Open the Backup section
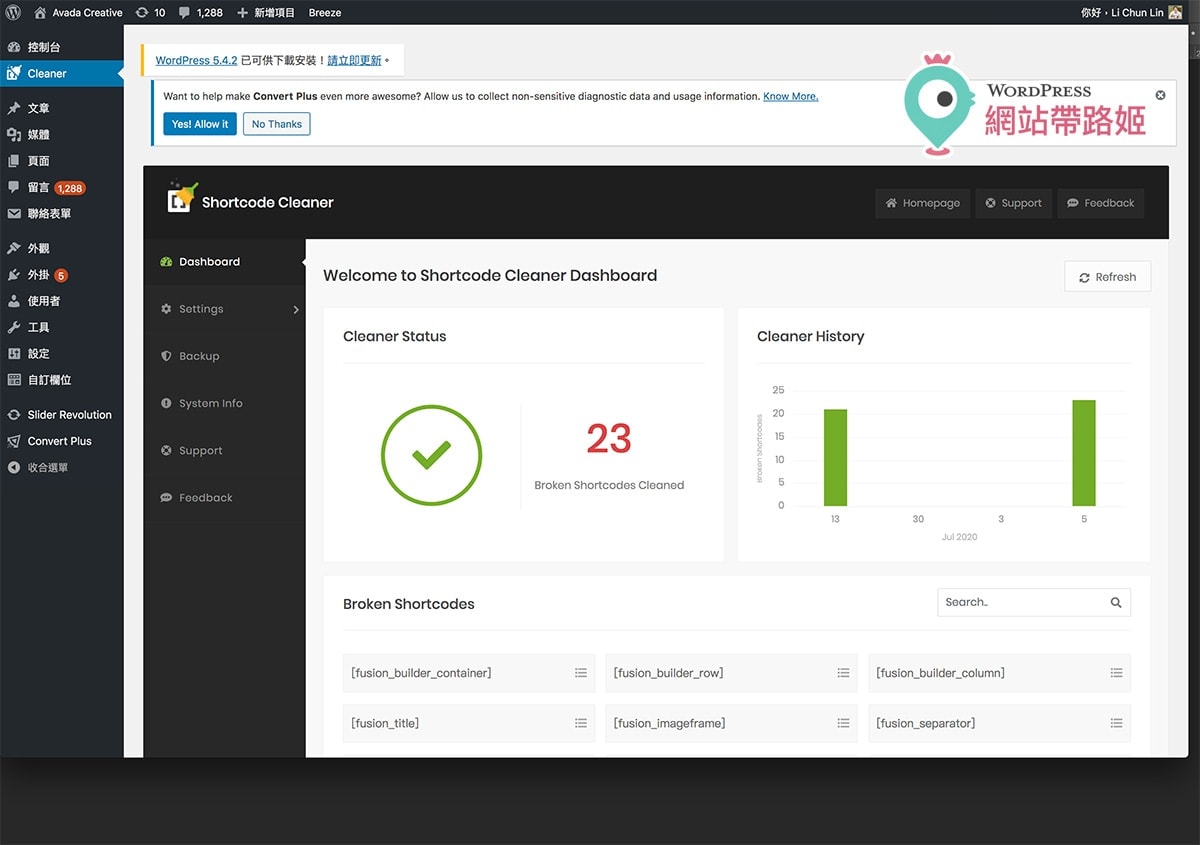 pyautogui.click(x=224, y=356)
